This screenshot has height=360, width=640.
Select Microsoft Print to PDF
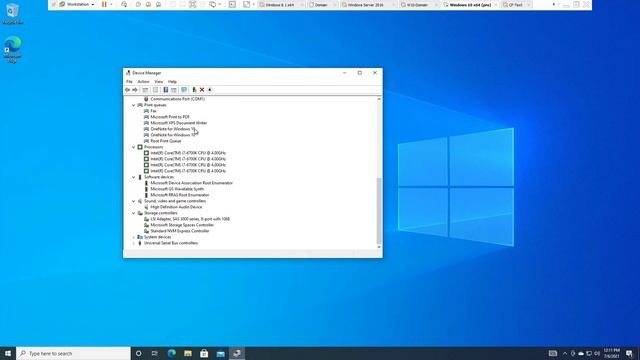(170, 117)
